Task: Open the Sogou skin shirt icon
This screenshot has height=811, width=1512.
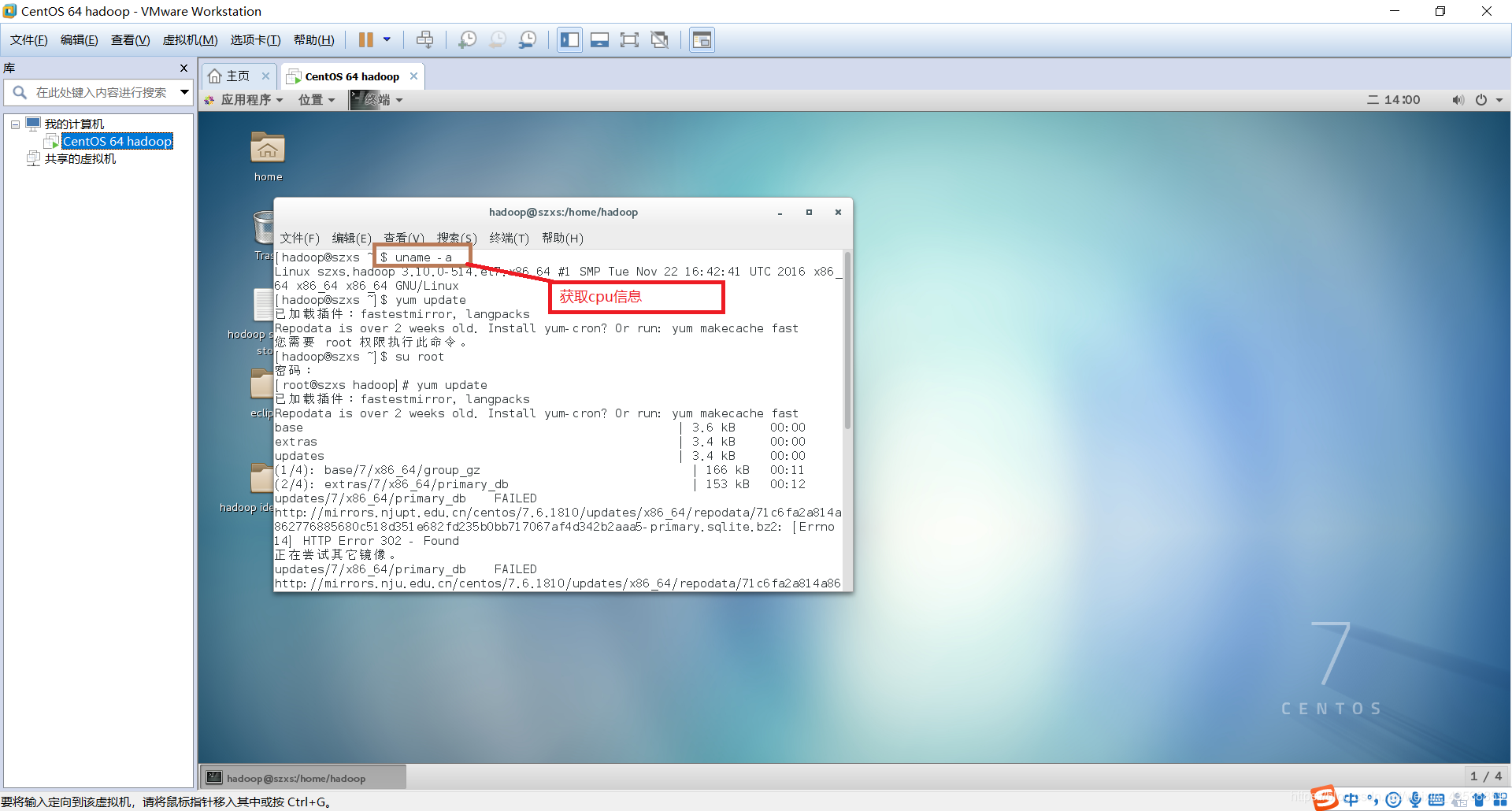Action: 1479,800
